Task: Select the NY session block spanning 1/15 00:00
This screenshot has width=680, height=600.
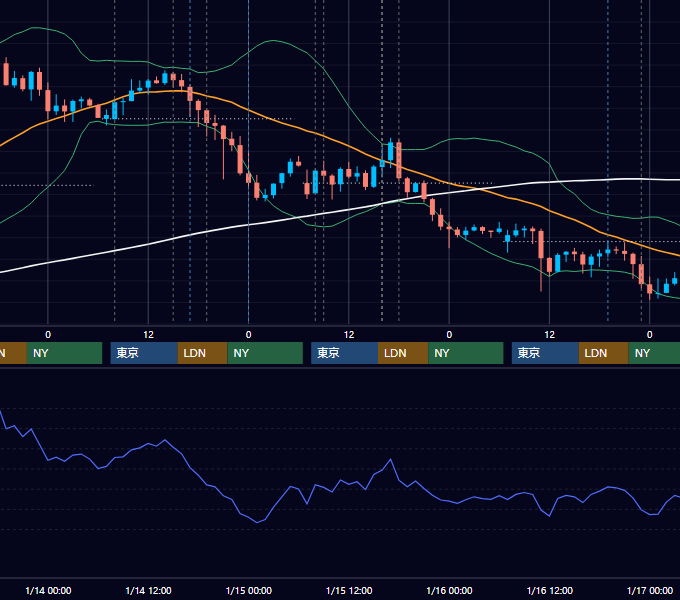Action: point(265,353)
